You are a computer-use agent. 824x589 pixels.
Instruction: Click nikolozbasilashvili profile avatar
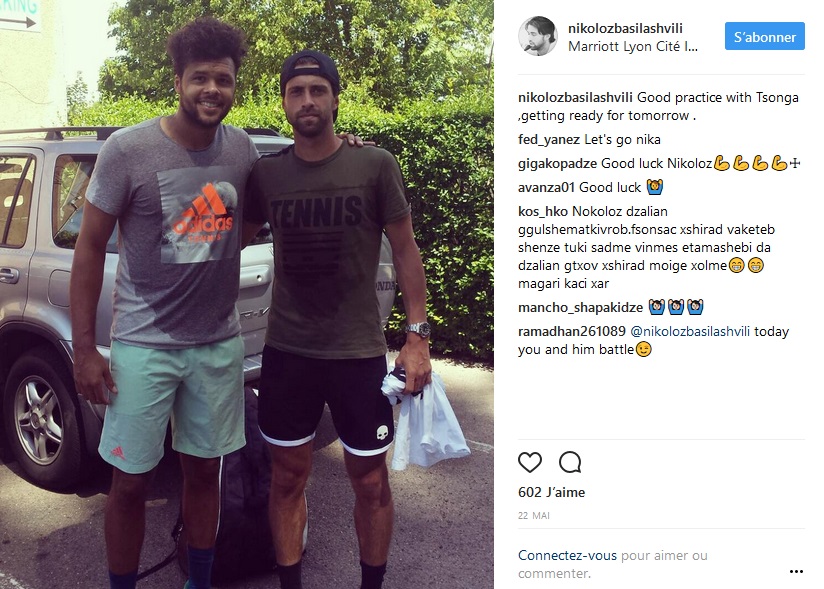538,36
